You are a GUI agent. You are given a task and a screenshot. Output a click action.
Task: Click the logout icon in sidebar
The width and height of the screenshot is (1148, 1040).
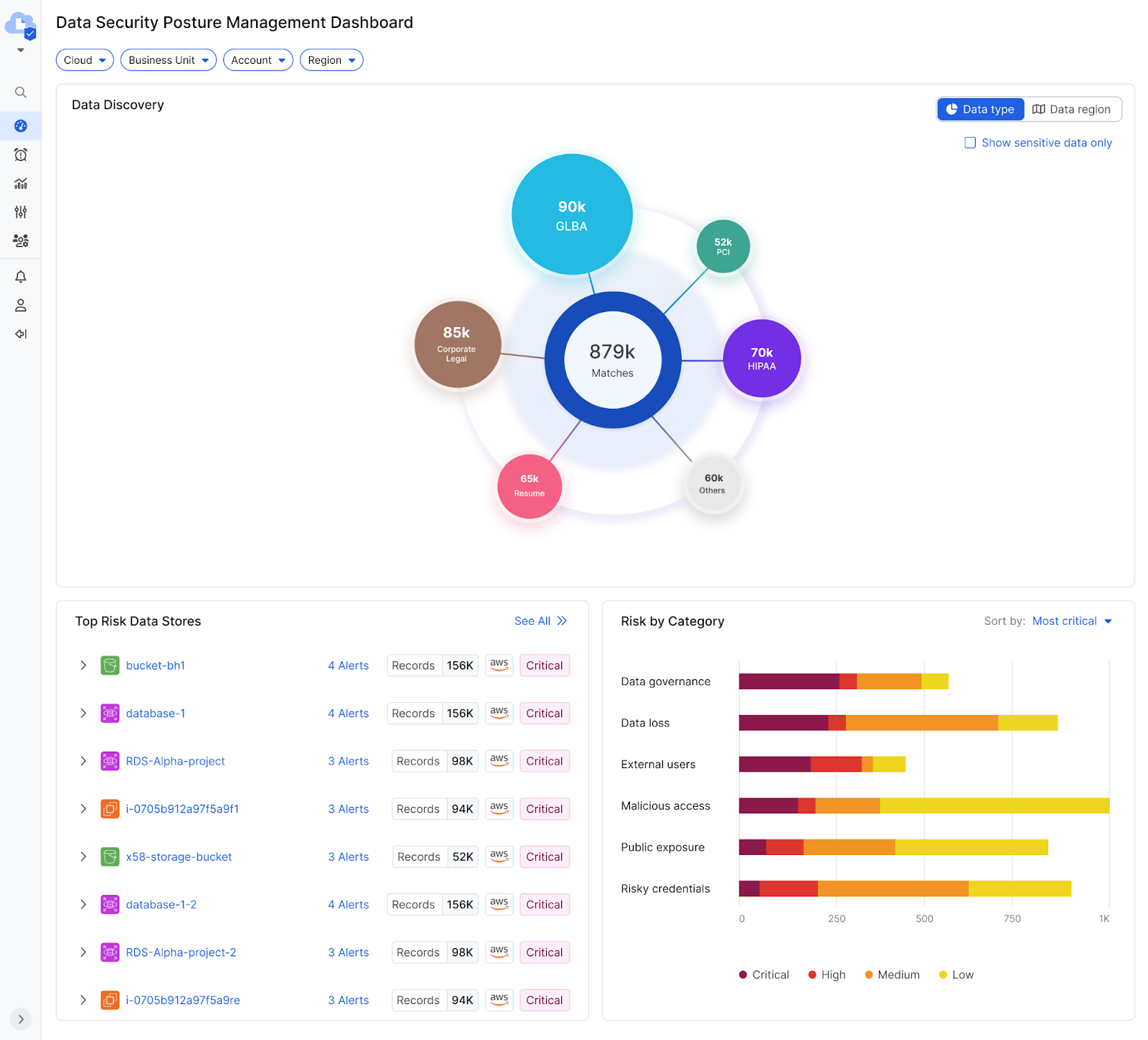pos(21,334)
